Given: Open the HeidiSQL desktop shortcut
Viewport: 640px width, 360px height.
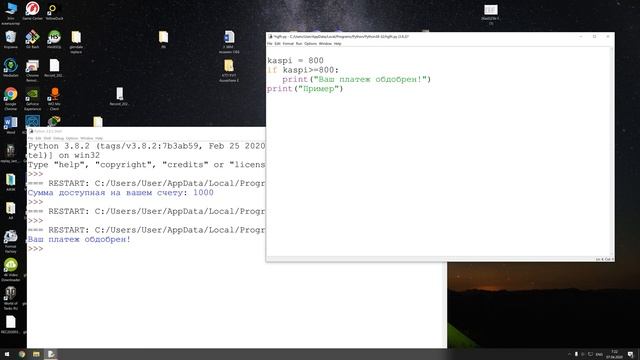Looking at the screenshot, I should [x=54, y=39].
